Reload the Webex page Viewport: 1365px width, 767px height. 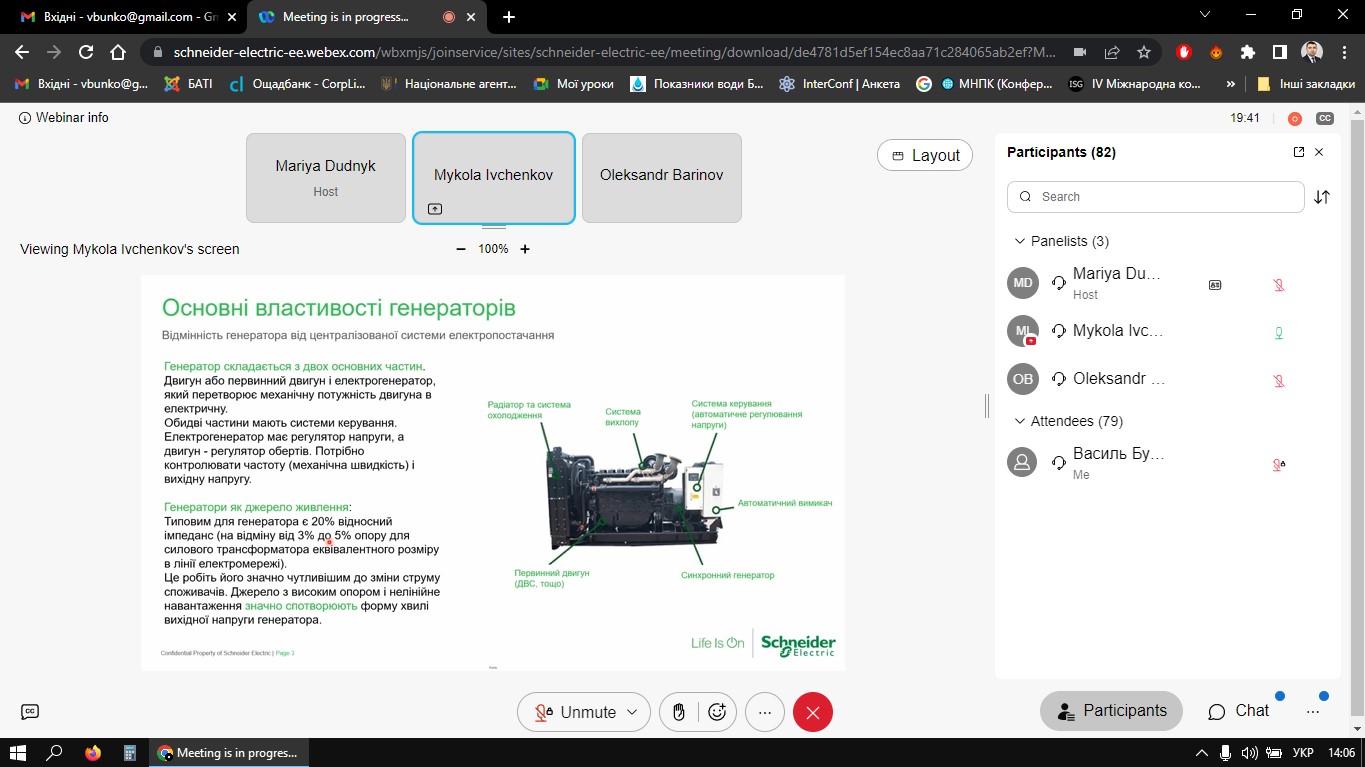86,52
